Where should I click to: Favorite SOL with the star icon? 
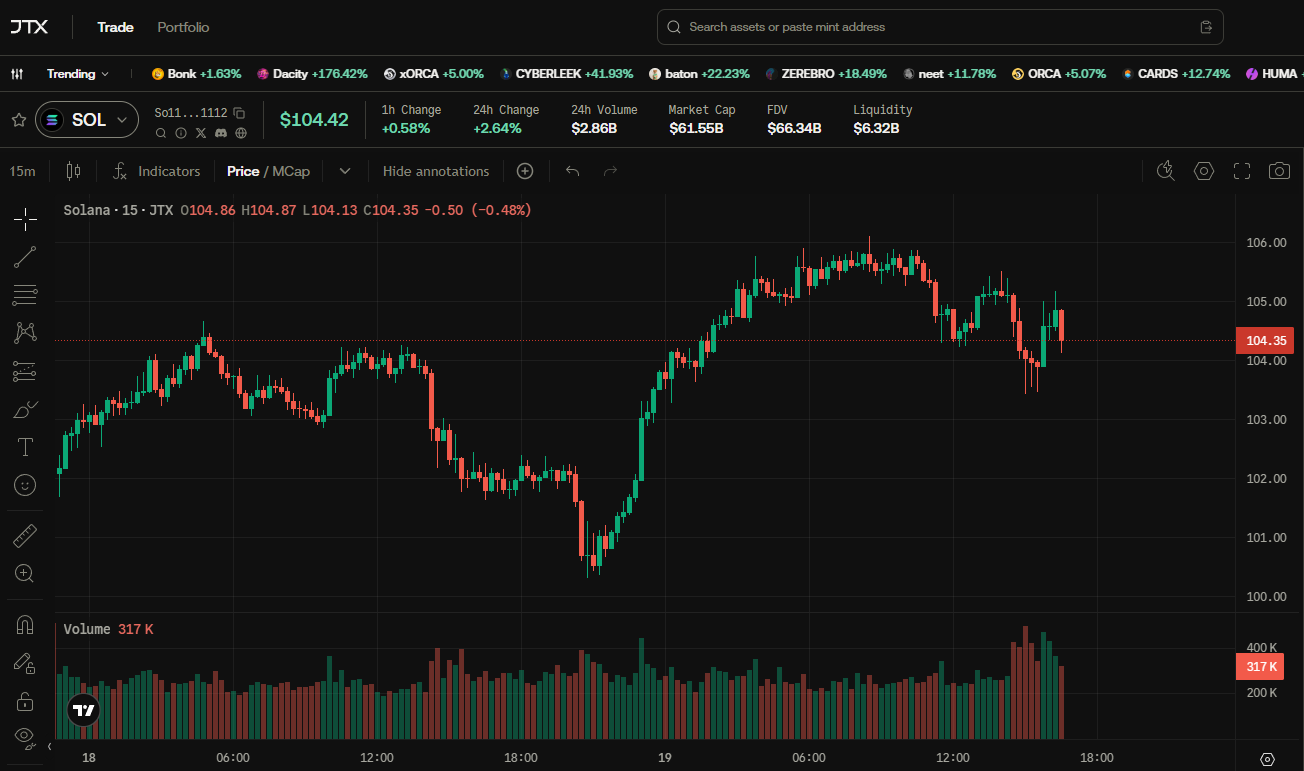pos(18,120)
